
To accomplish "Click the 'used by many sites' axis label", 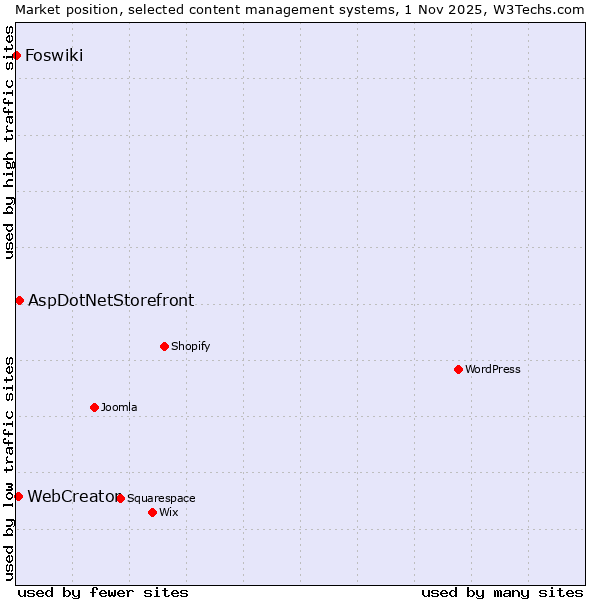I will click(x=502, y=592).
